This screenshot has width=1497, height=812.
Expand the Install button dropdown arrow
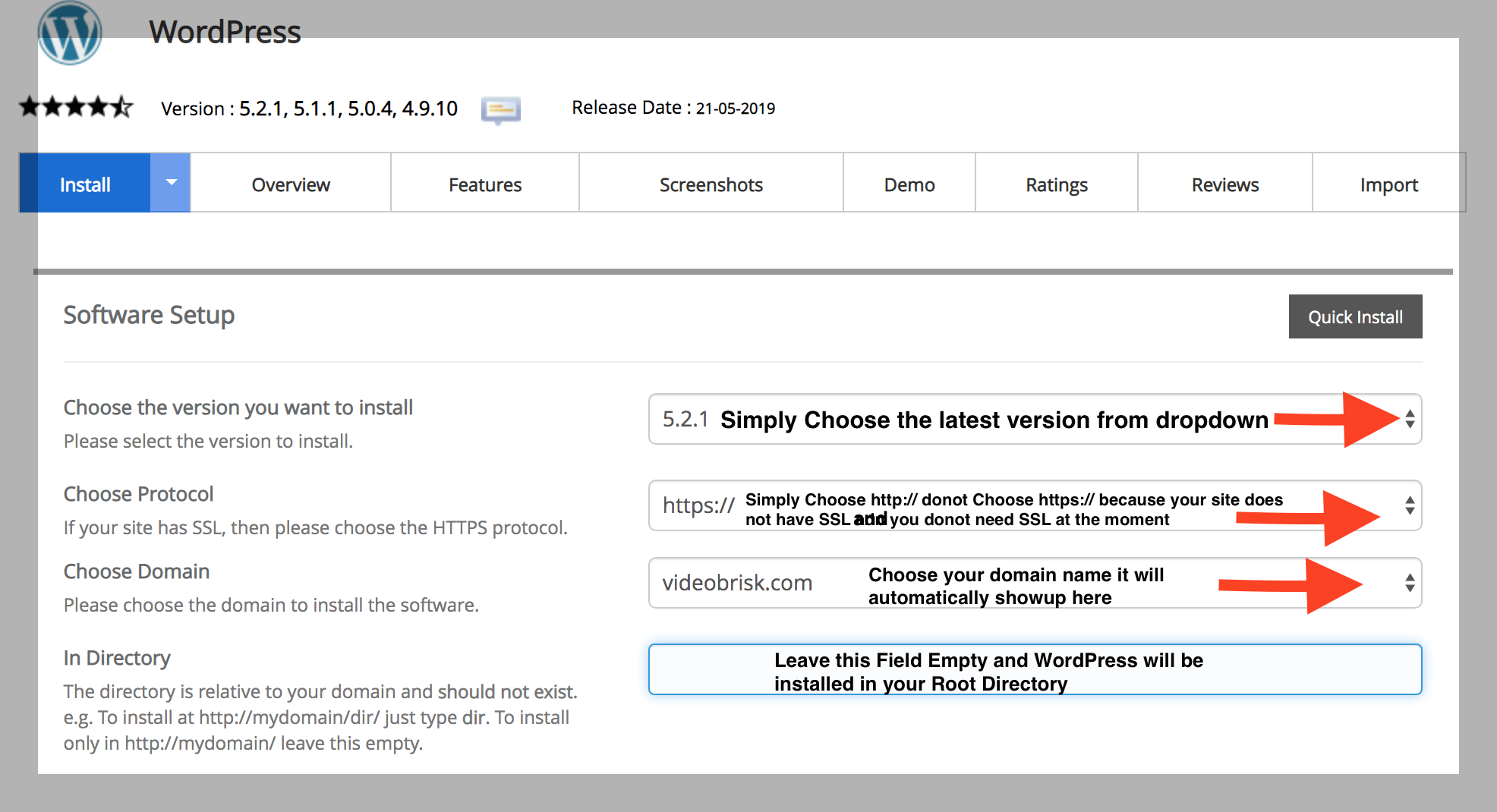point(171,183)
